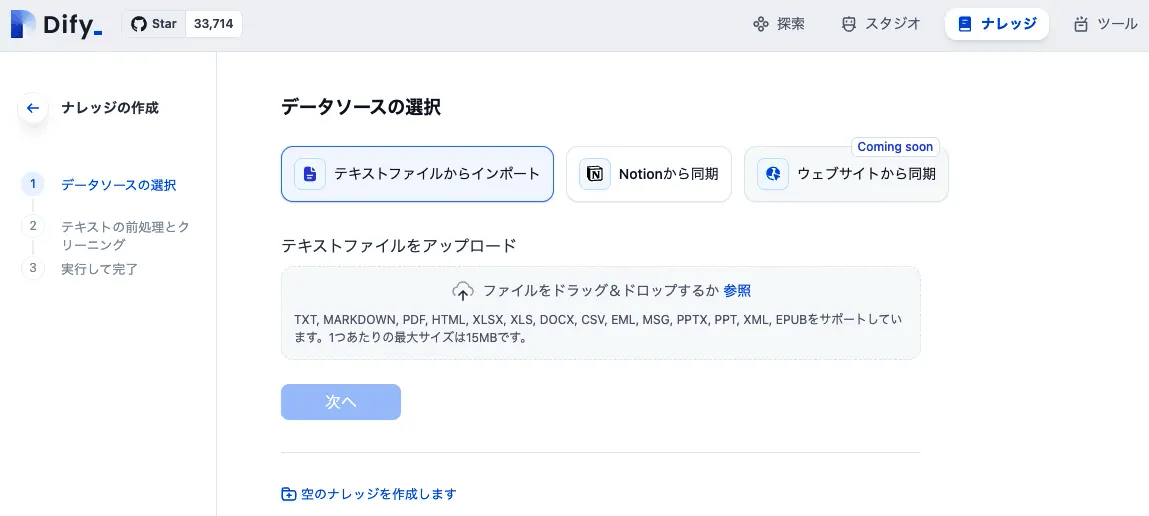Click the ナレッジ book icon
This screenshot has height=516, width=1149.
[965, 24]
